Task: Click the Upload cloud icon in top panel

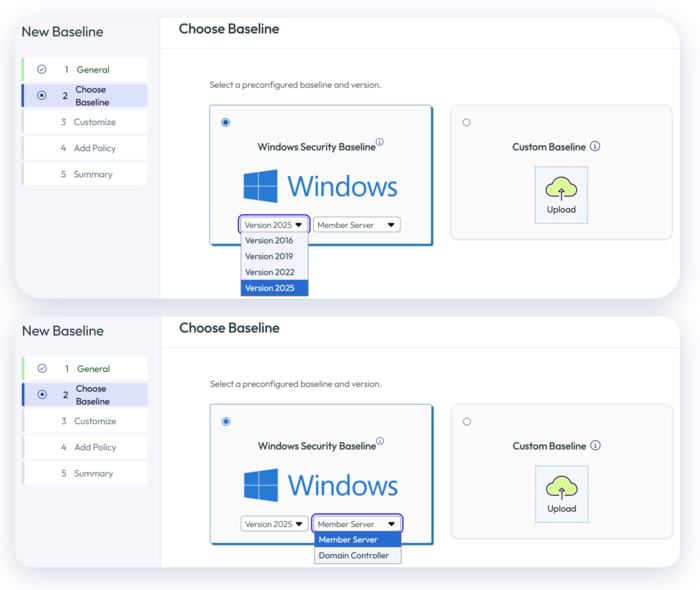Action: click(561, 188)
